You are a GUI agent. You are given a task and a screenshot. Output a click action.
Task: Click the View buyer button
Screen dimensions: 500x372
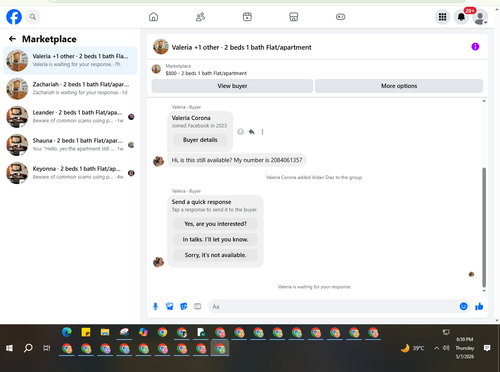coord(232,86)
